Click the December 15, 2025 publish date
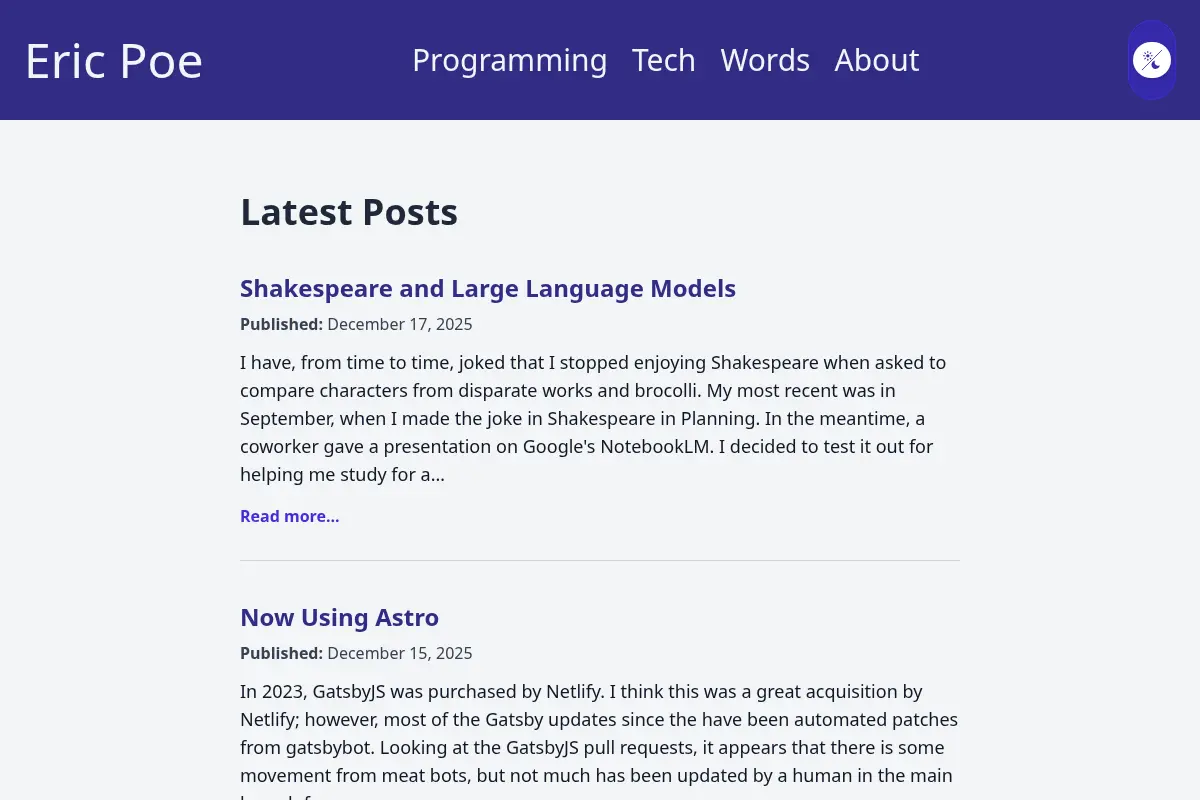This screenshot has height=800, width=1200. (400, 653)
